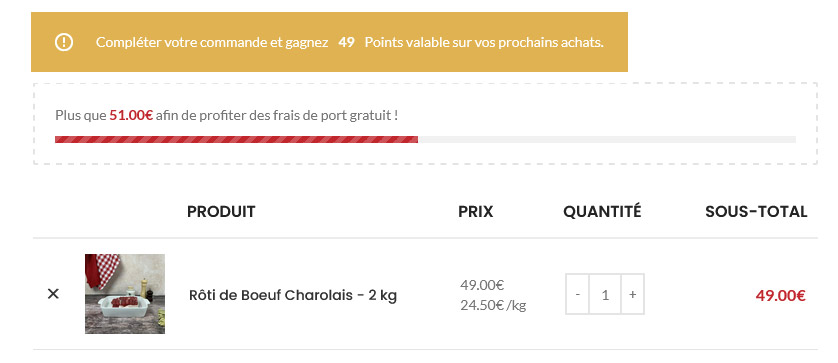Image resolution: width=838 pixels, height=363 pixels.
Task: Open the roast beef product thumbnail
Action: (125, 294)
